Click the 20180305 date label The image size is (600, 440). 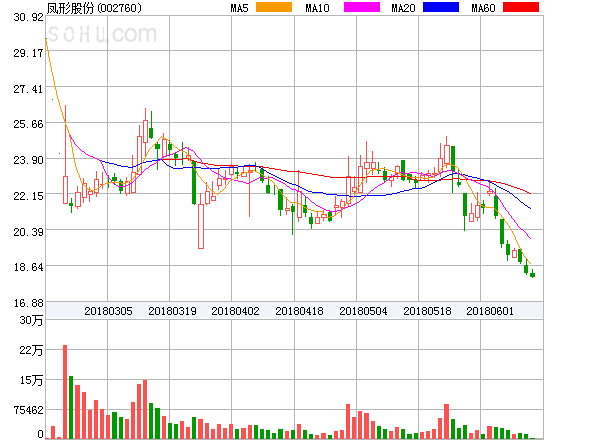tap(108, 311)
